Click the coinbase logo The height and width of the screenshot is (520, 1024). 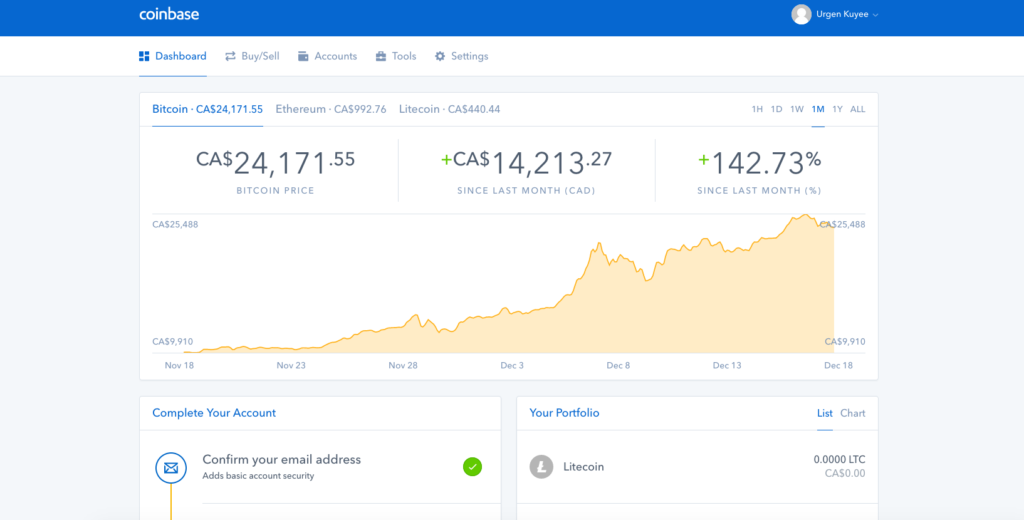(x=169, y=14)
